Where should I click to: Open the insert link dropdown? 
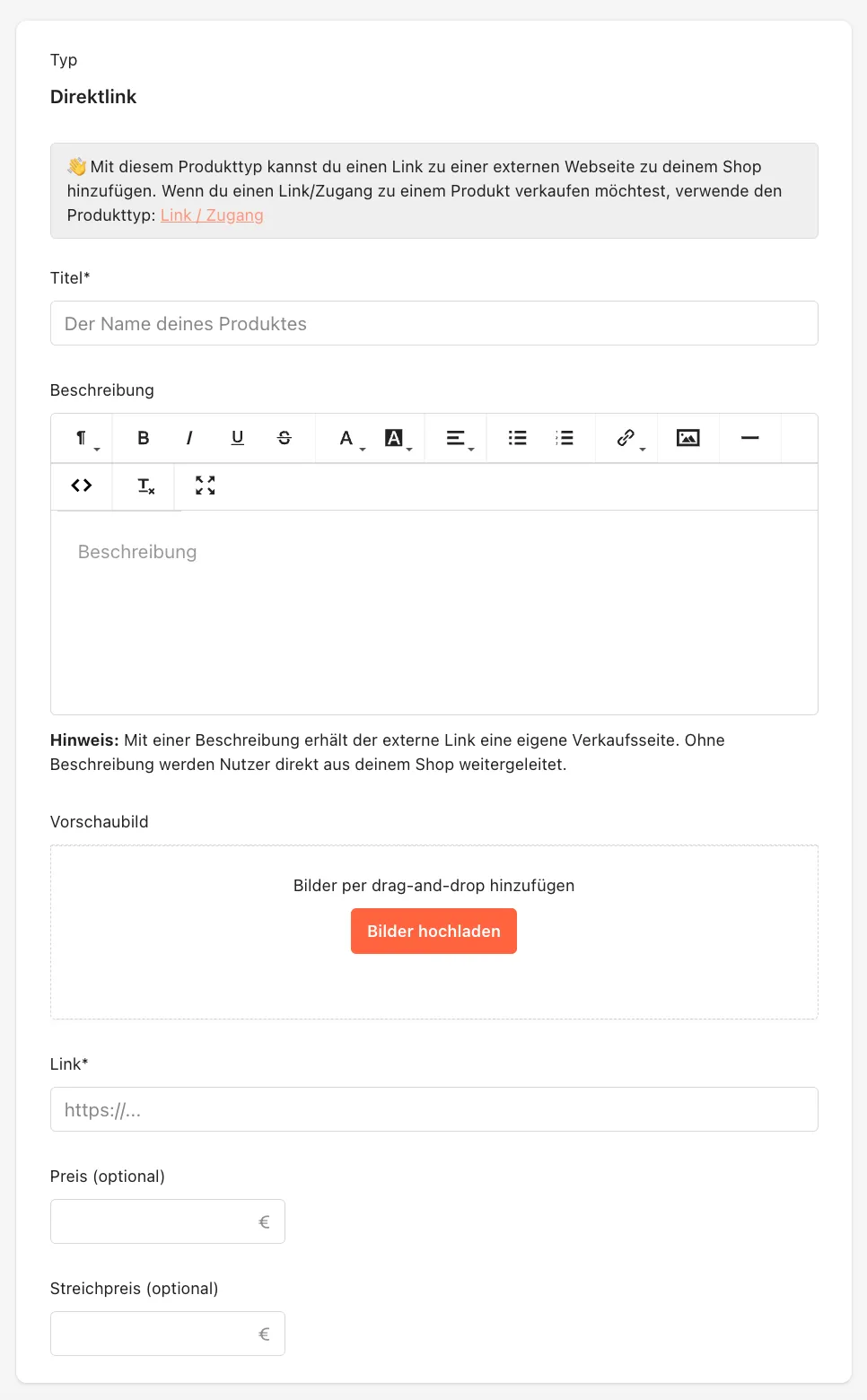coord(626,438)
